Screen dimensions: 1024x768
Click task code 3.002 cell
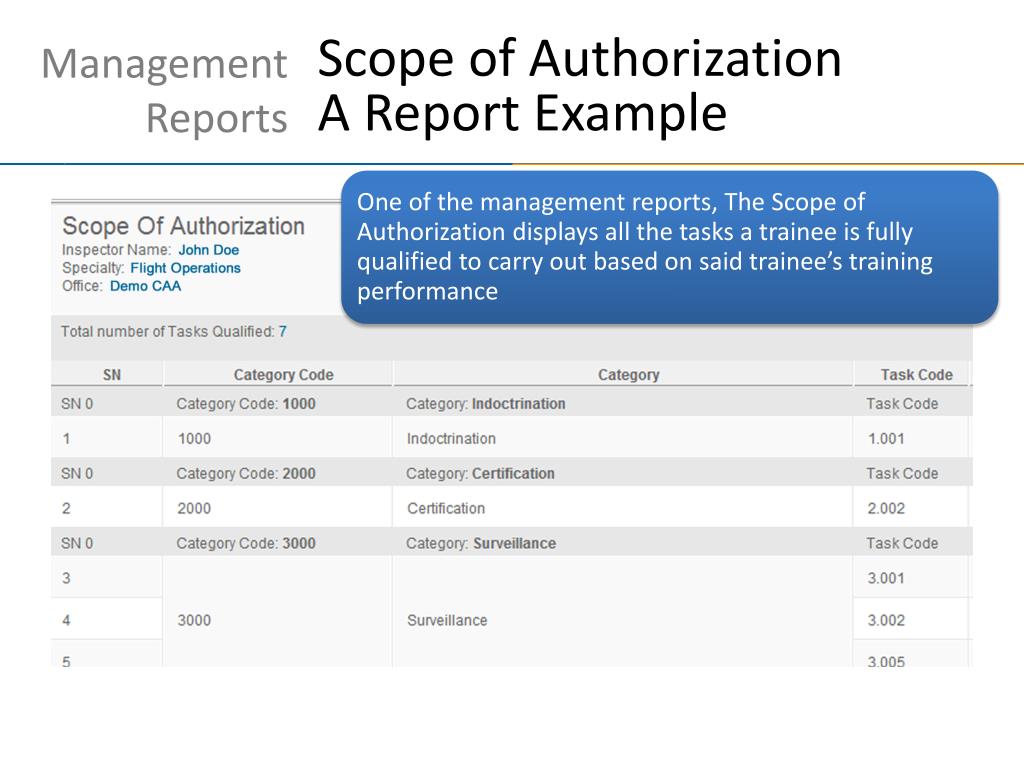click(910, 620)
